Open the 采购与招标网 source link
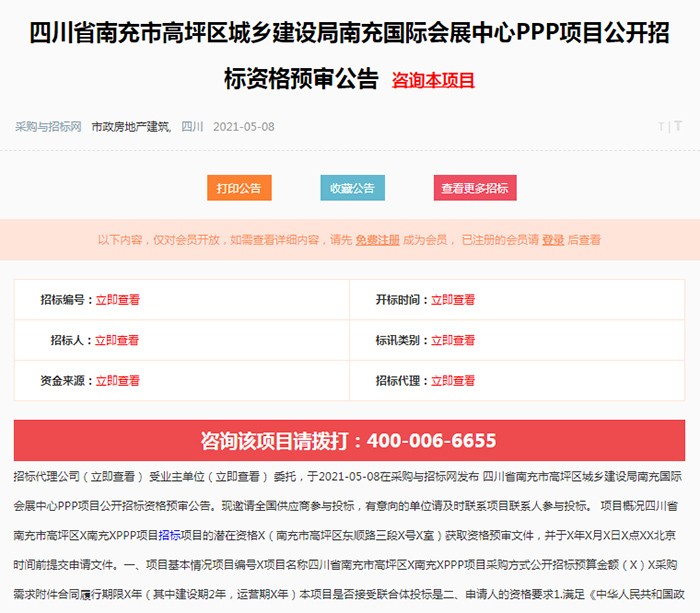The width and height of the screenshot is (700, 613). (48, 127)
